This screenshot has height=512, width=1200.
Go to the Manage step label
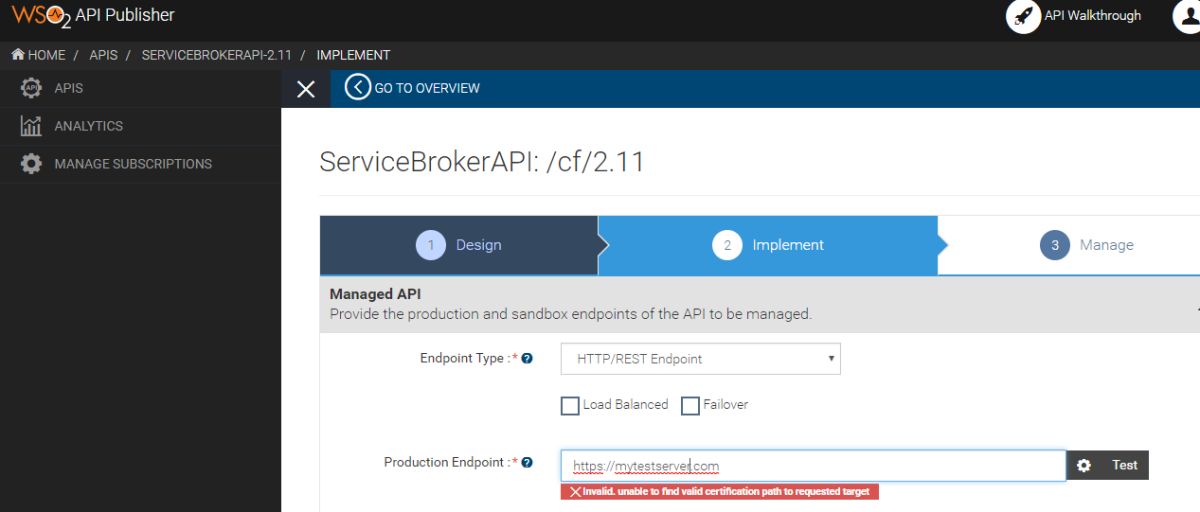1107,245
